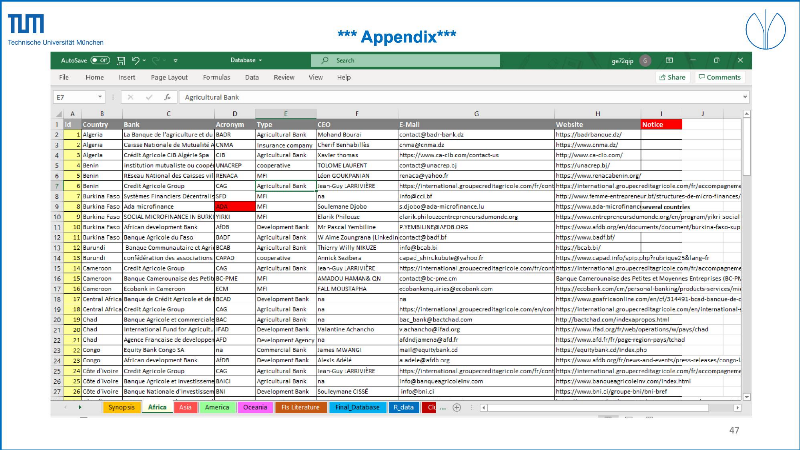This screenshot has height=450, width=800.
Task: Click the Comments button
Action: (x=719, y=77)
